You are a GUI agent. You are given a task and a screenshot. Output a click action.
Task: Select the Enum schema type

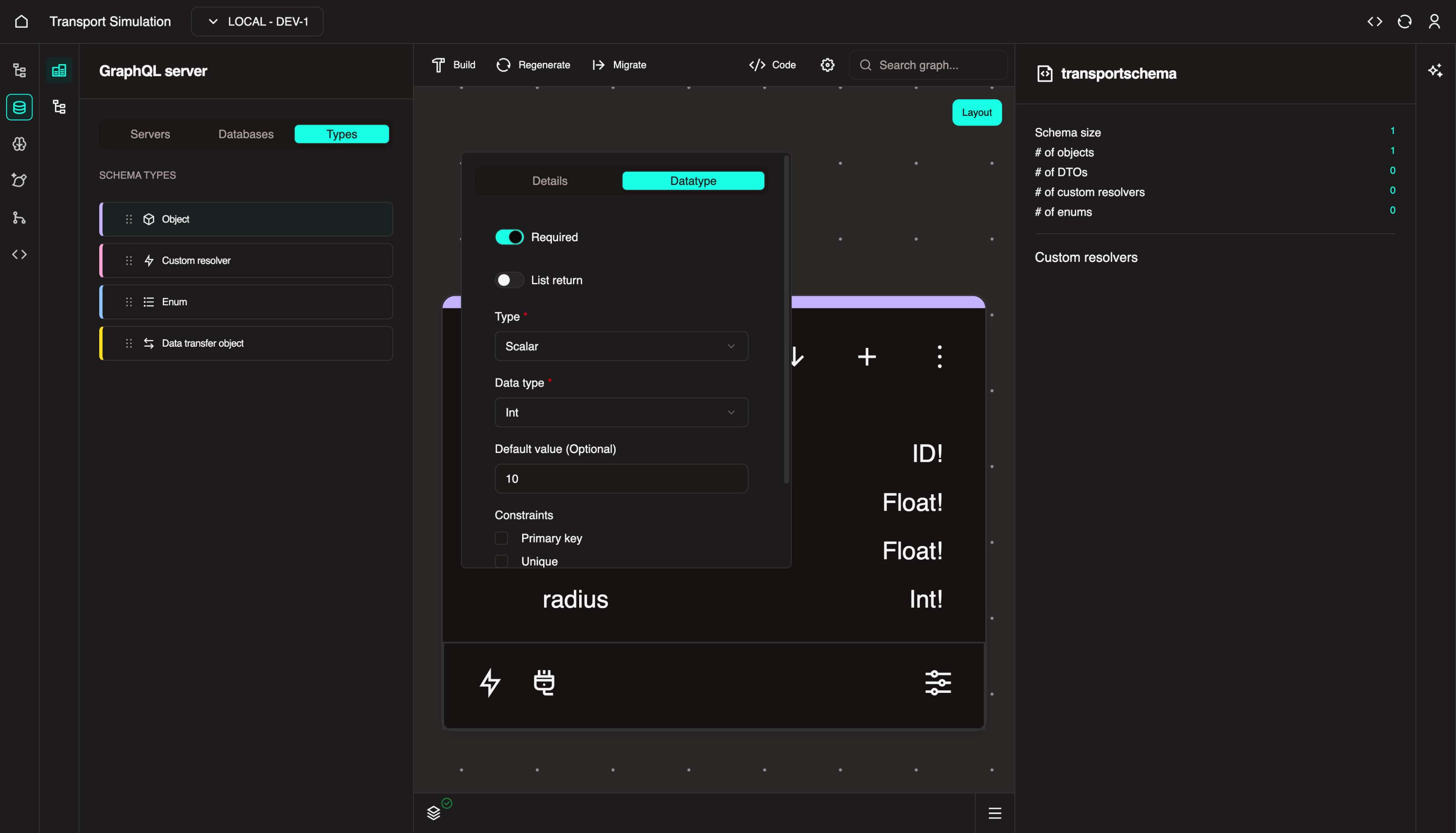246,301
